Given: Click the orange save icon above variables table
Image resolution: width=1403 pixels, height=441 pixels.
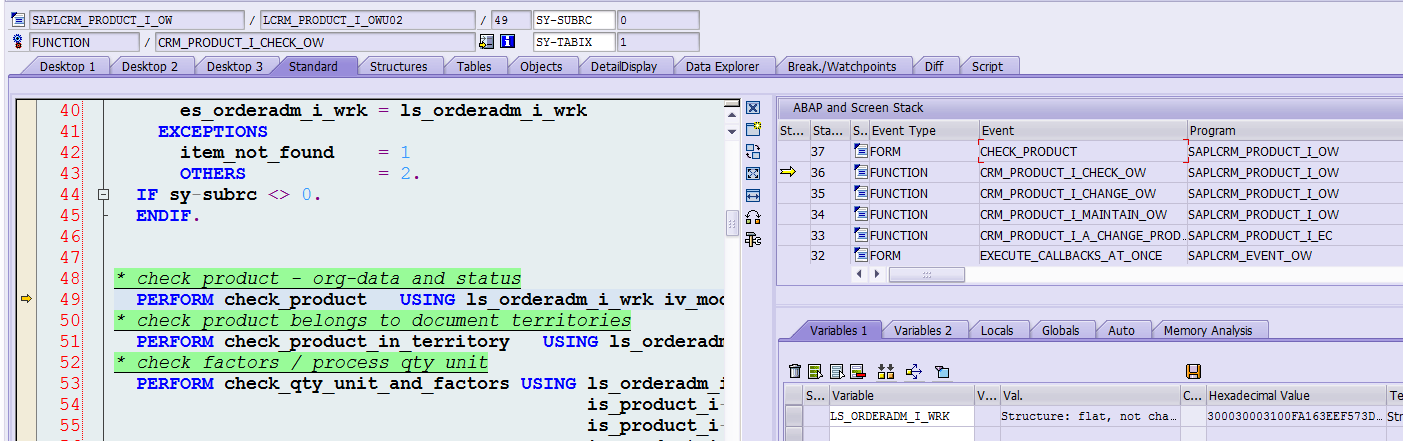Looking at the screenshot, I should pyautogui.click(x=1192, y=371).
